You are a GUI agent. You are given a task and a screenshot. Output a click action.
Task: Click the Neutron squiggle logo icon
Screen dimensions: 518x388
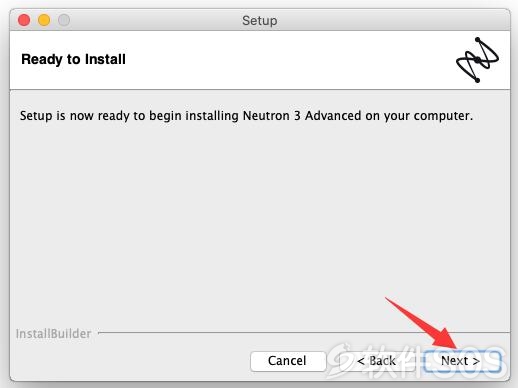tap(477, 60)
